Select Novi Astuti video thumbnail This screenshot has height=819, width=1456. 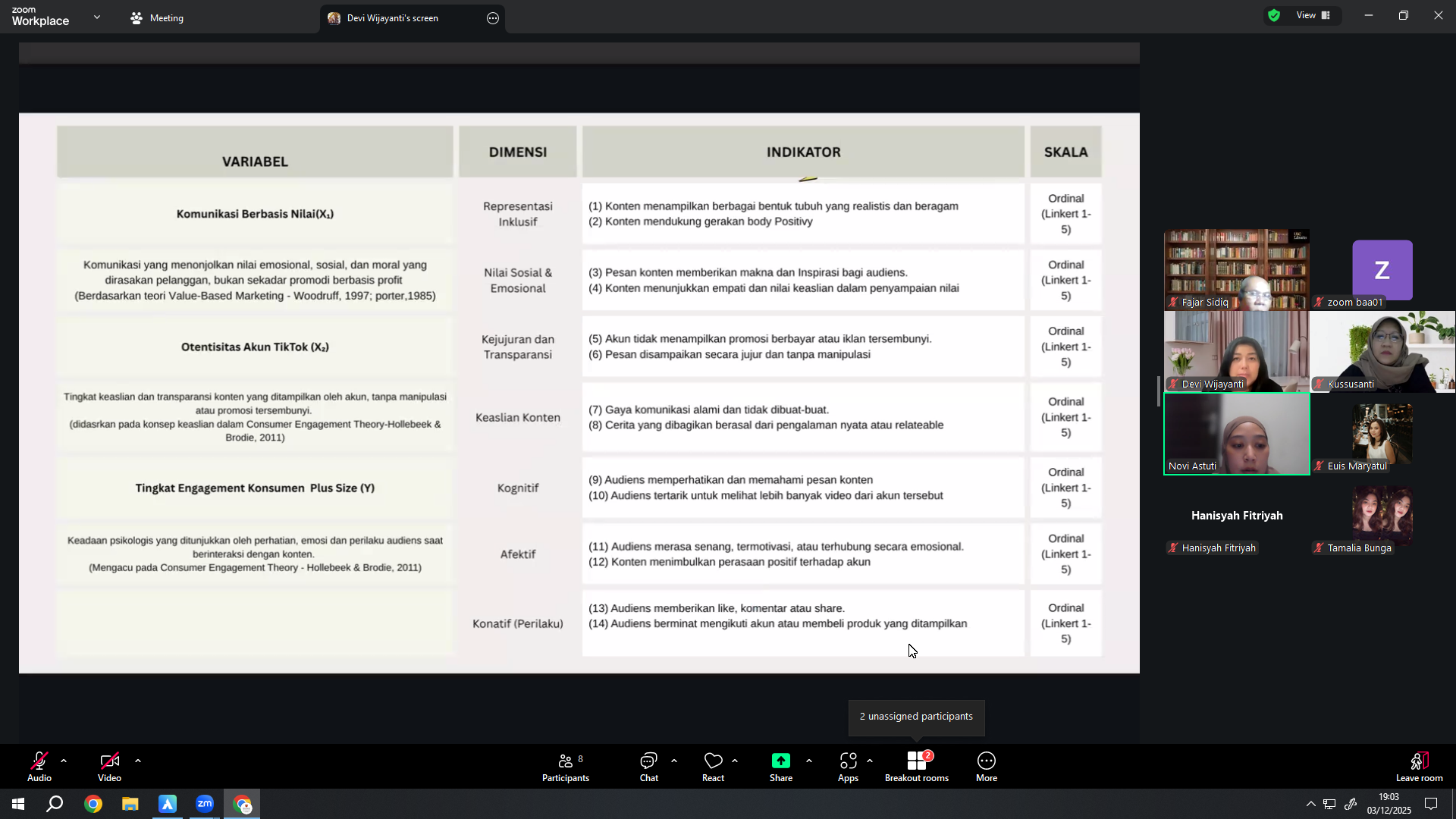(x=1236, y=433)
